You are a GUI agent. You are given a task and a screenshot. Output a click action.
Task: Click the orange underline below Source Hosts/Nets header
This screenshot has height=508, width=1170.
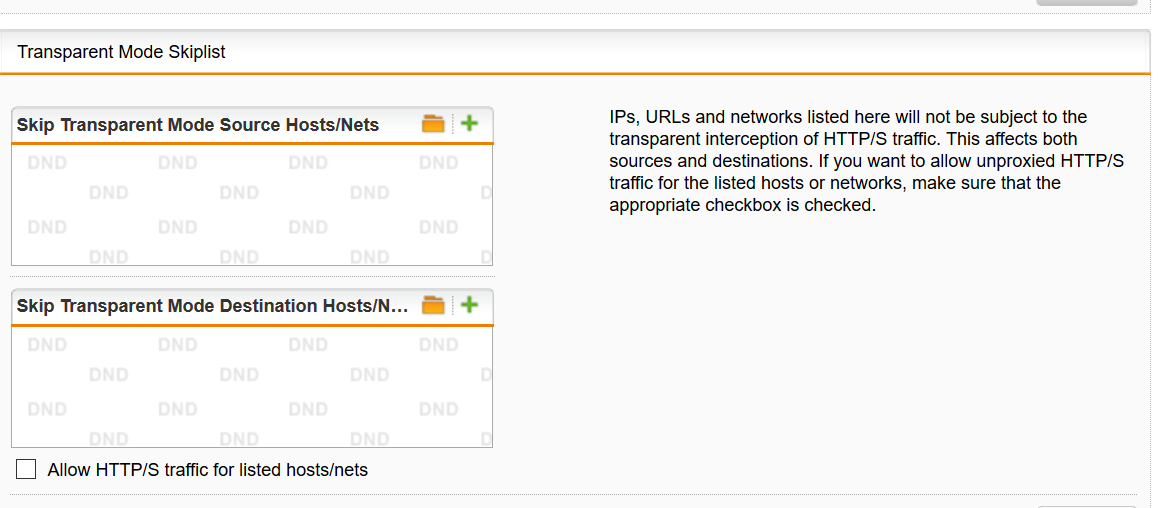tap(252, 143)
